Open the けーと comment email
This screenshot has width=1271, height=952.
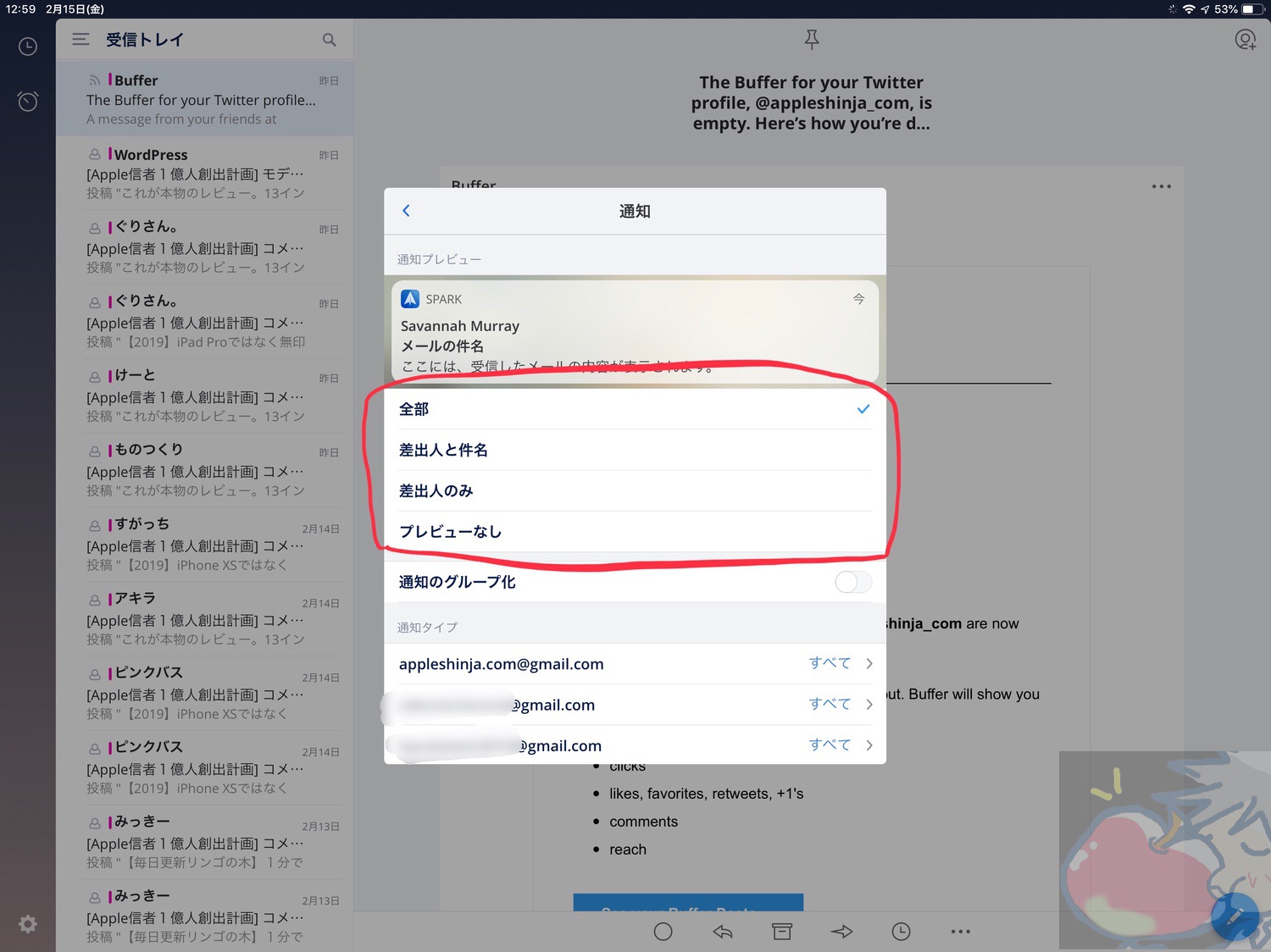pyautogui.click(x=204, y=396)
